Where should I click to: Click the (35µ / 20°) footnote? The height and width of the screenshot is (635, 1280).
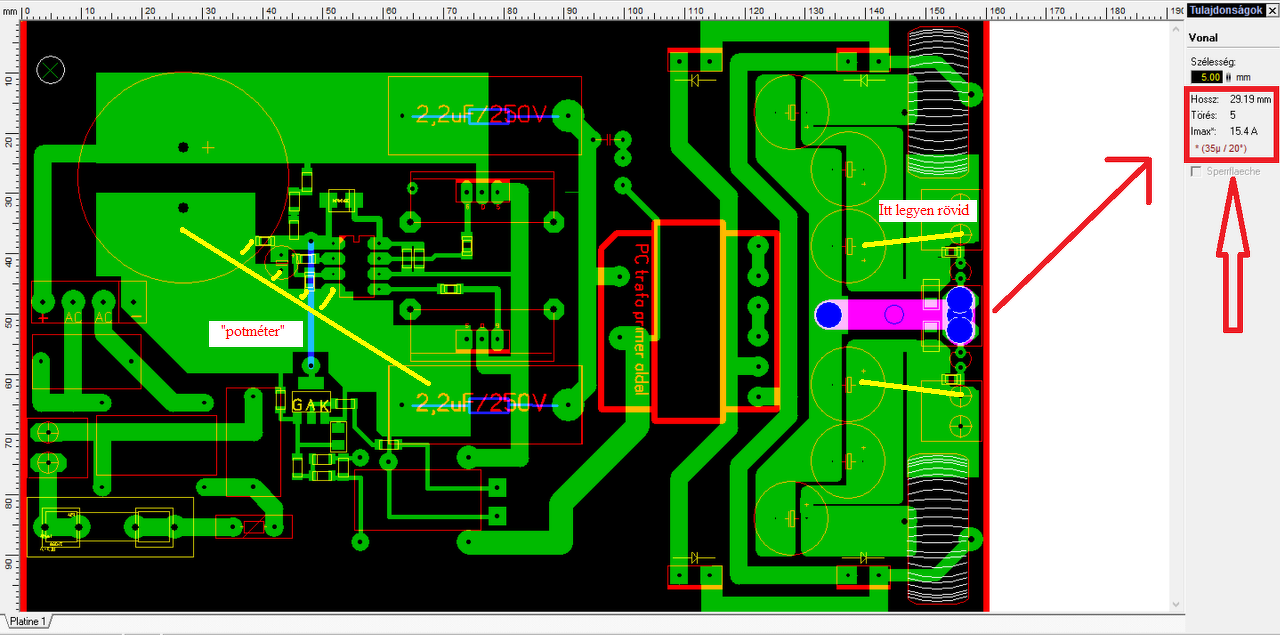click(x=1220, y=148)
